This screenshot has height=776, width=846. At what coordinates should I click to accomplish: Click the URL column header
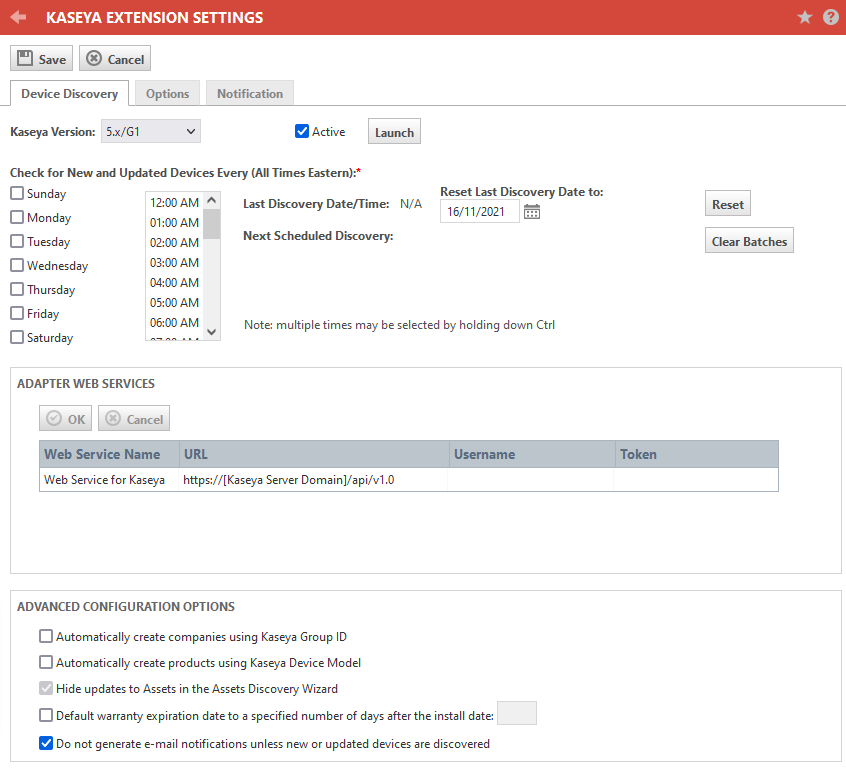pyautogui.click(x=314, y=454)
